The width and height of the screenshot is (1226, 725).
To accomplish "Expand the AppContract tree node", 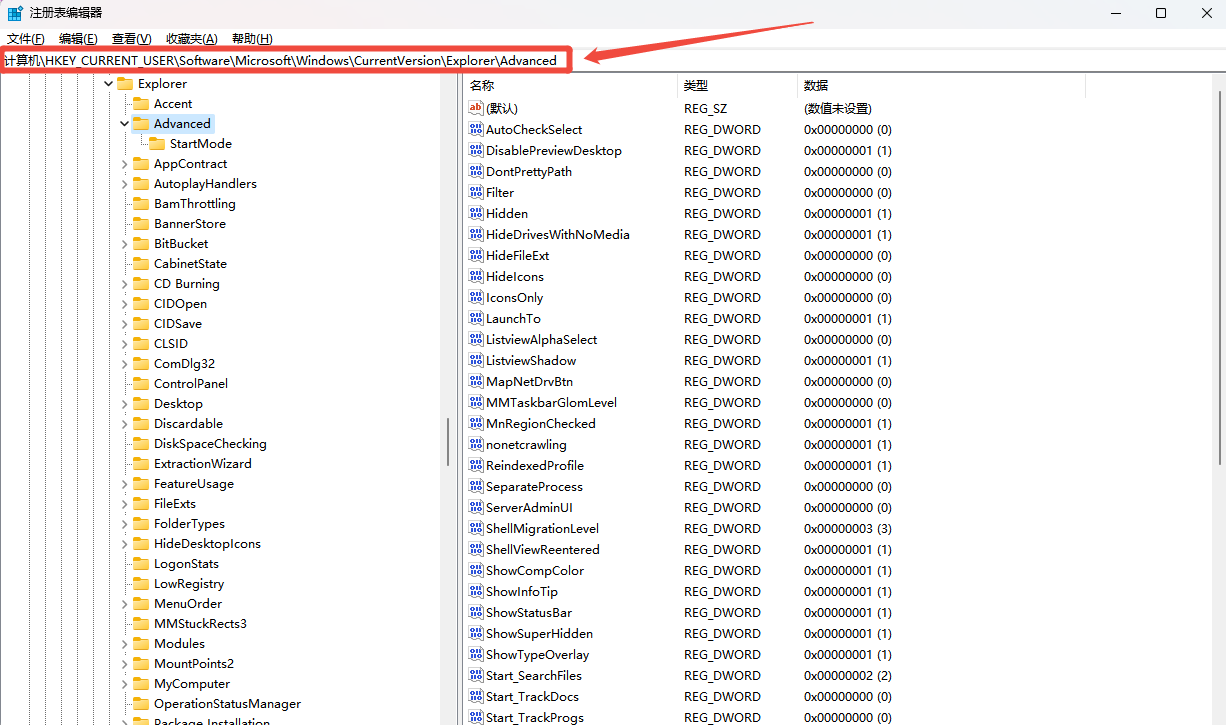I will (124, 164).
